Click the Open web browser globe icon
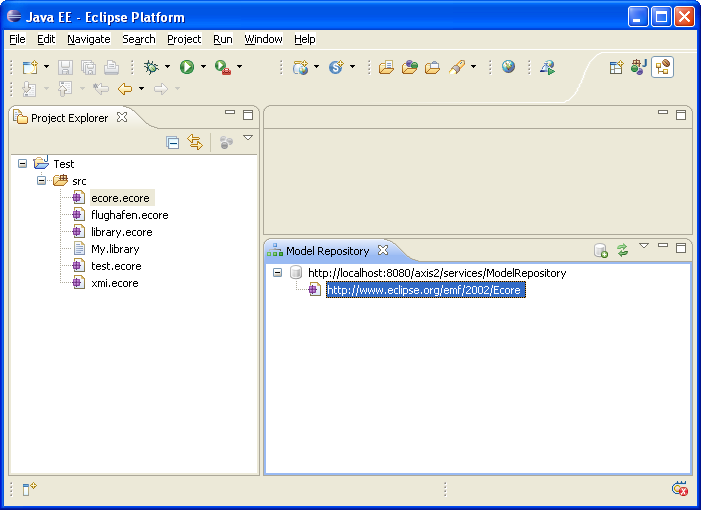The width and height of the screenshot is (701, 510). (509, 67)
